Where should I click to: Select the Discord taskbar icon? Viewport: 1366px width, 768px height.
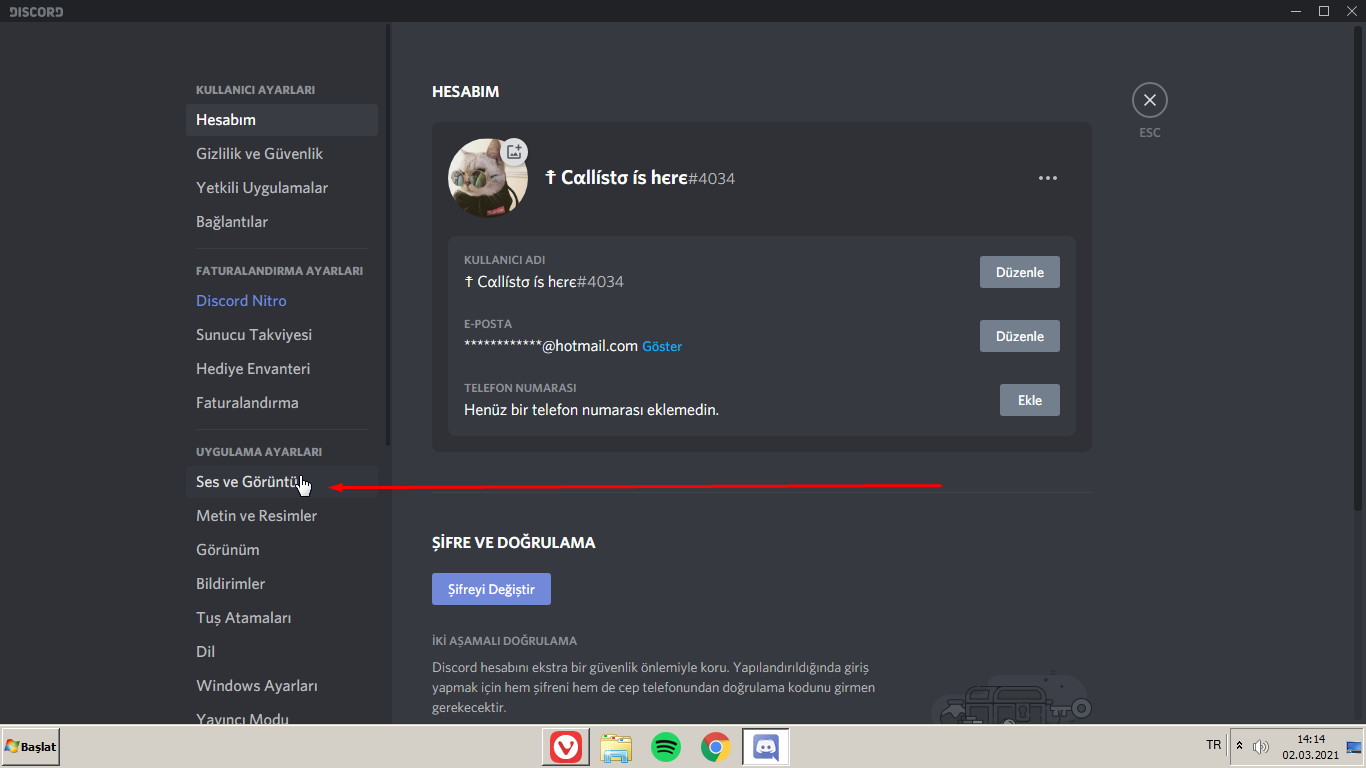[x=766, y=747]
